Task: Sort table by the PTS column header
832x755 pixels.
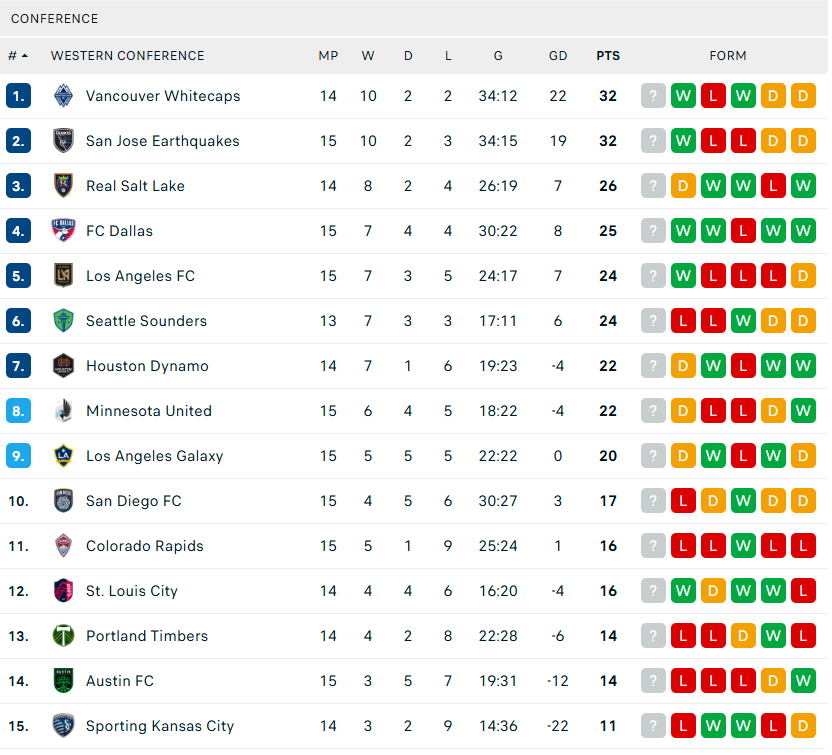Action: [x=608, y=56]
